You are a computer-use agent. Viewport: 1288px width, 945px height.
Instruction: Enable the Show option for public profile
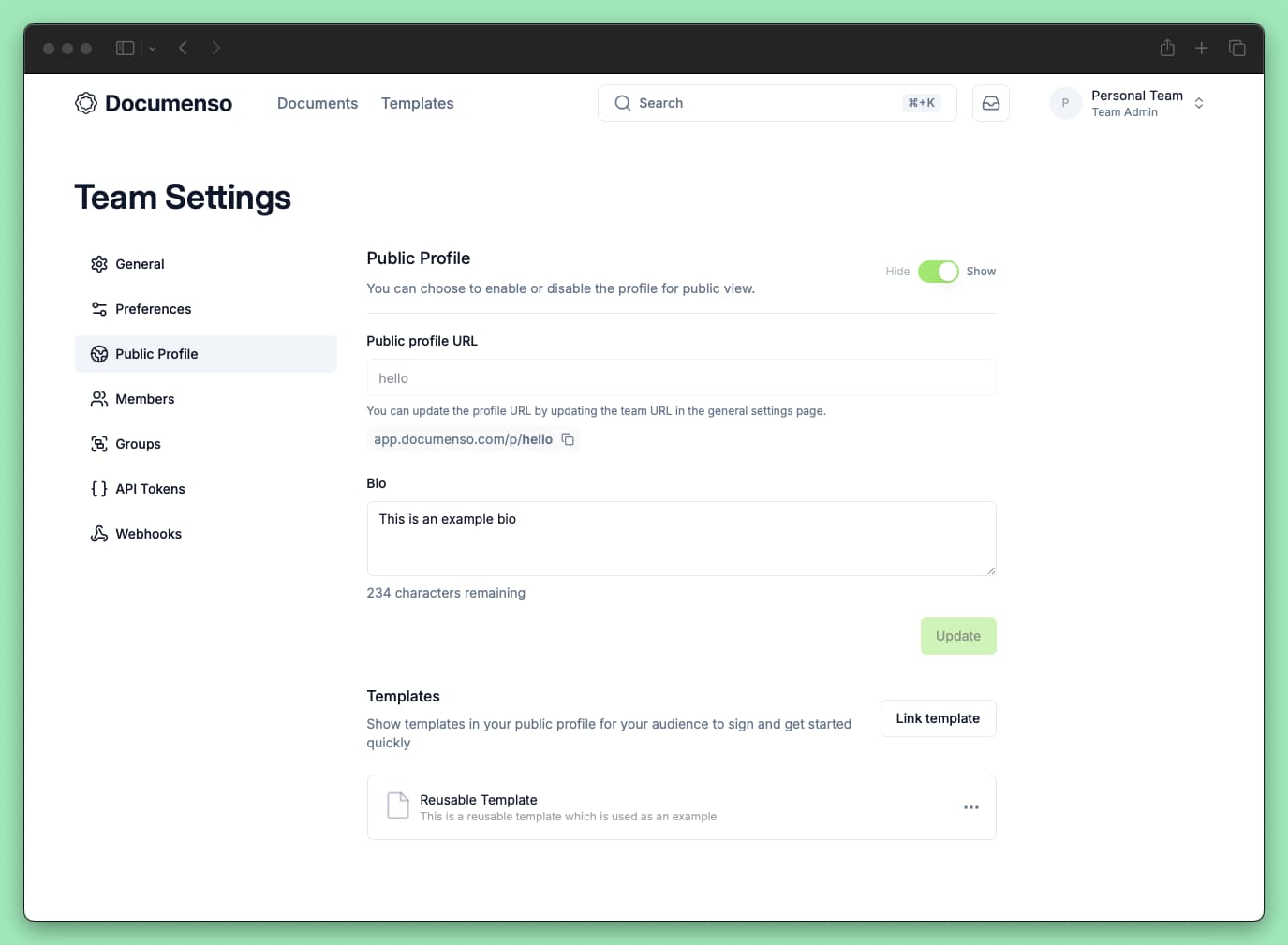[980, 271]
